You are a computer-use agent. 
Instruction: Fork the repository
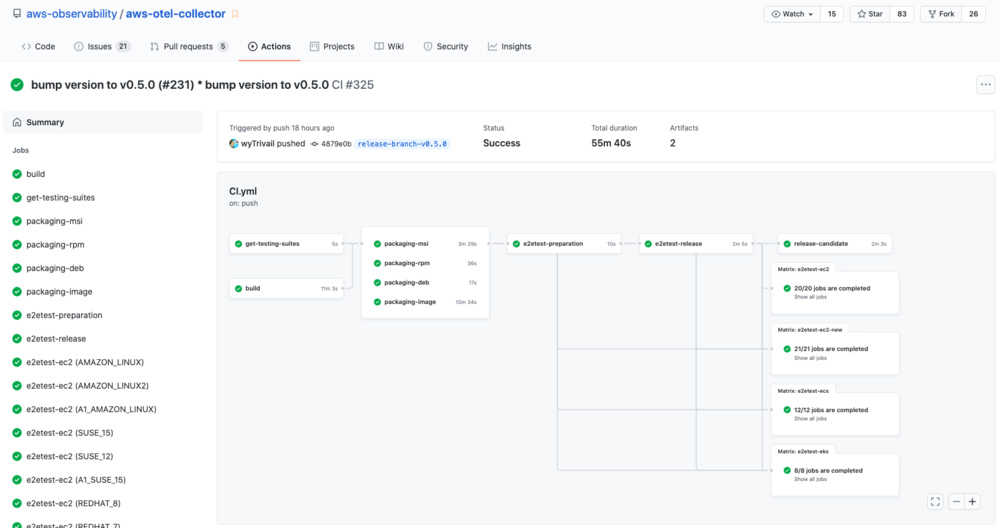(941, 14)
